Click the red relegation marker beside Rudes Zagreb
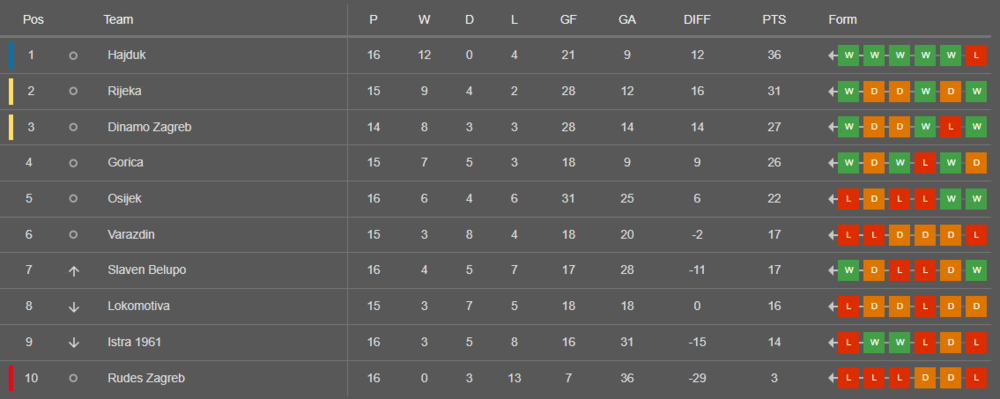Screen dimensions: 1000x399 click(11, 378)
